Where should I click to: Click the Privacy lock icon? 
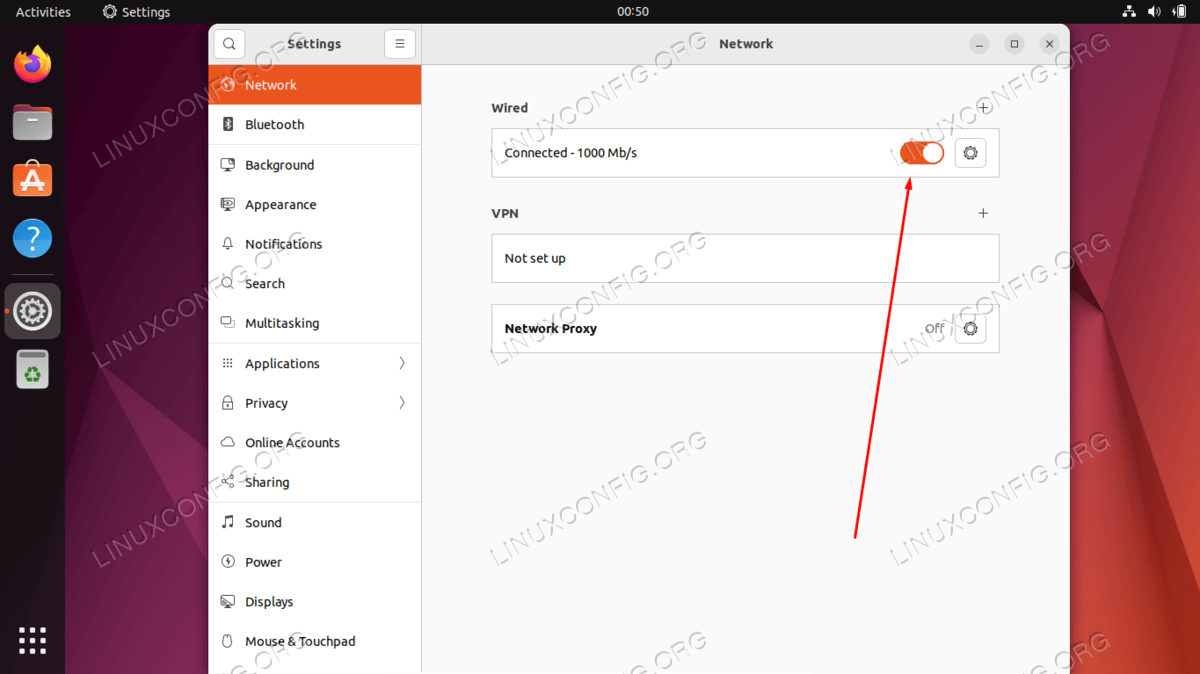pos(227,403)
